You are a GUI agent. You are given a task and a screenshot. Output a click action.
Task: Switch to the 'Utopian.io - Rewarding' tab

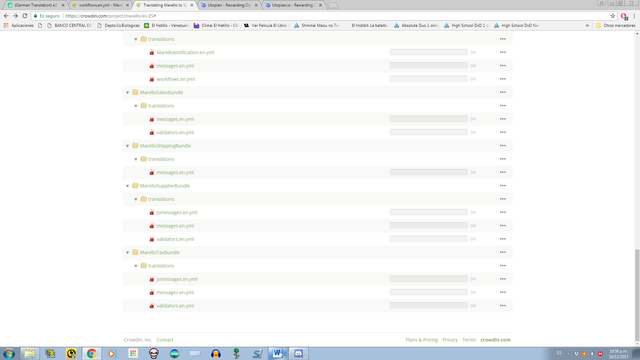293,5
